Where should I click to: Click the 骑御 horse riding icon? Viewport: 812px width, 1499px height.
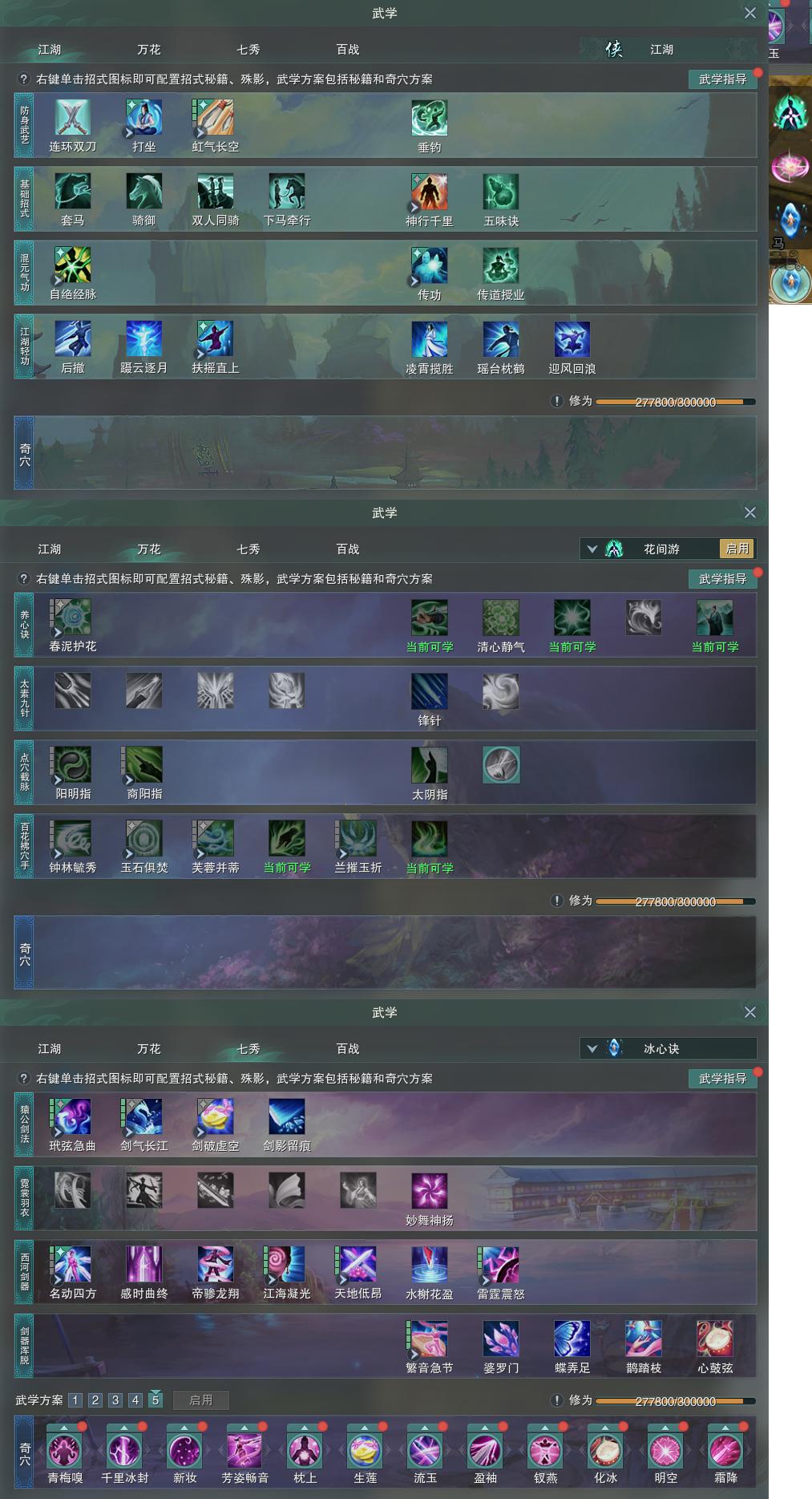point(144,192)
